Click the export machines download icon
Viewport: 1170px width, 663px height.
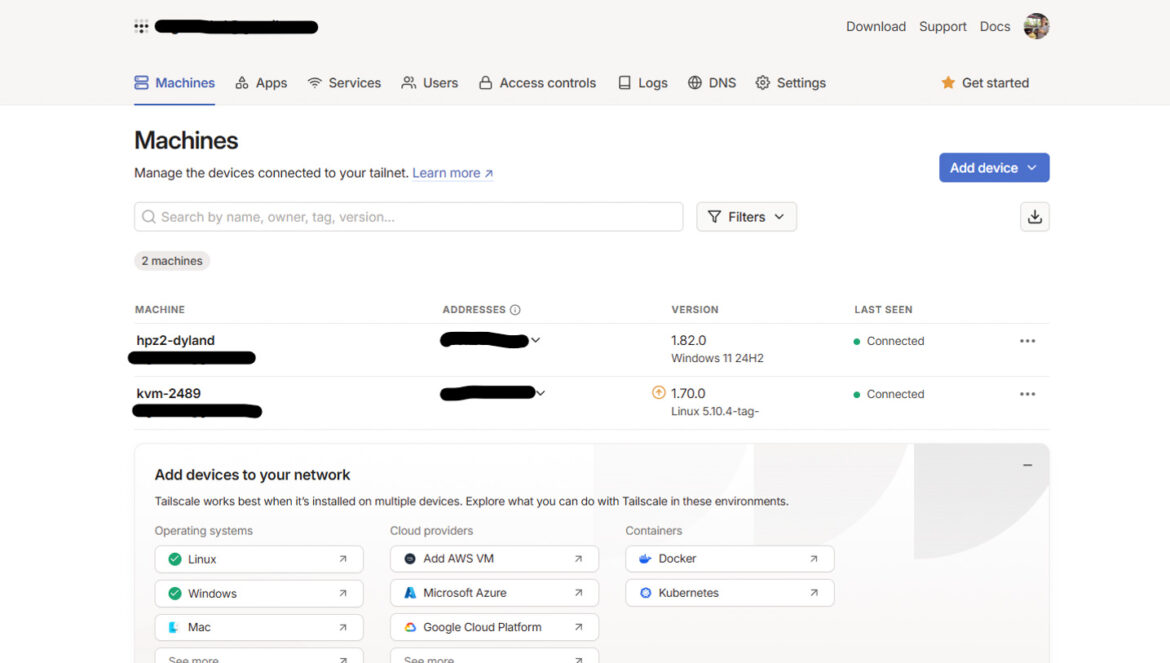(x=1034, y=217)
